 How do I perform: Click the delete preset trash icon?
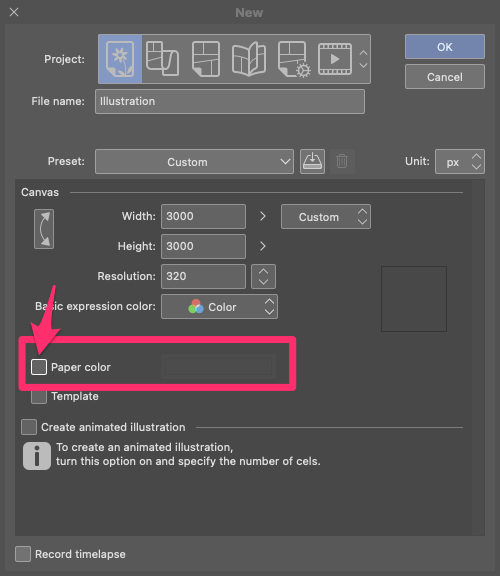tap(342, 161)
